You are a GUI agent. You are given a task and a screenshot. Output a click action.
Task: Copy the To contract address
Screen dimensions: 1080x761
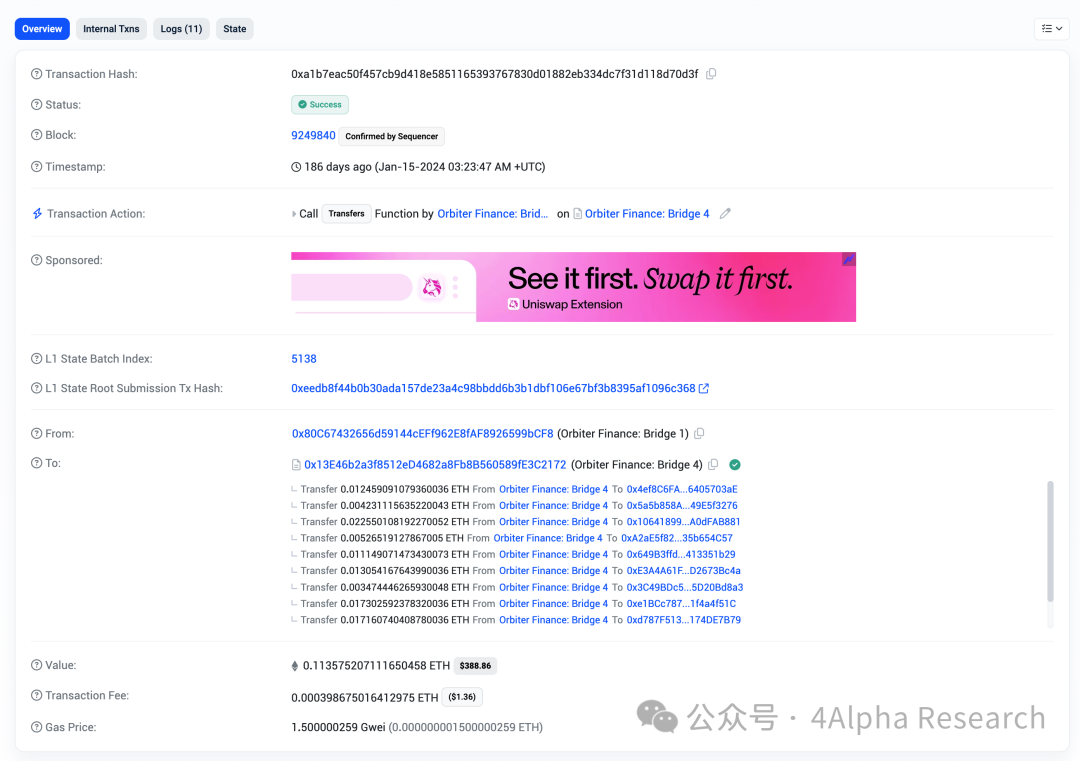pos(713,465)
